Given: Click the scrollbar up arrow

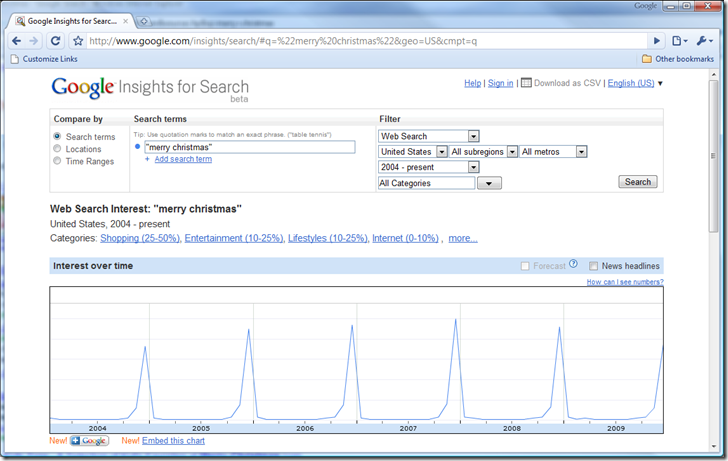Looking at the screenshot, I should click(714, 74).
